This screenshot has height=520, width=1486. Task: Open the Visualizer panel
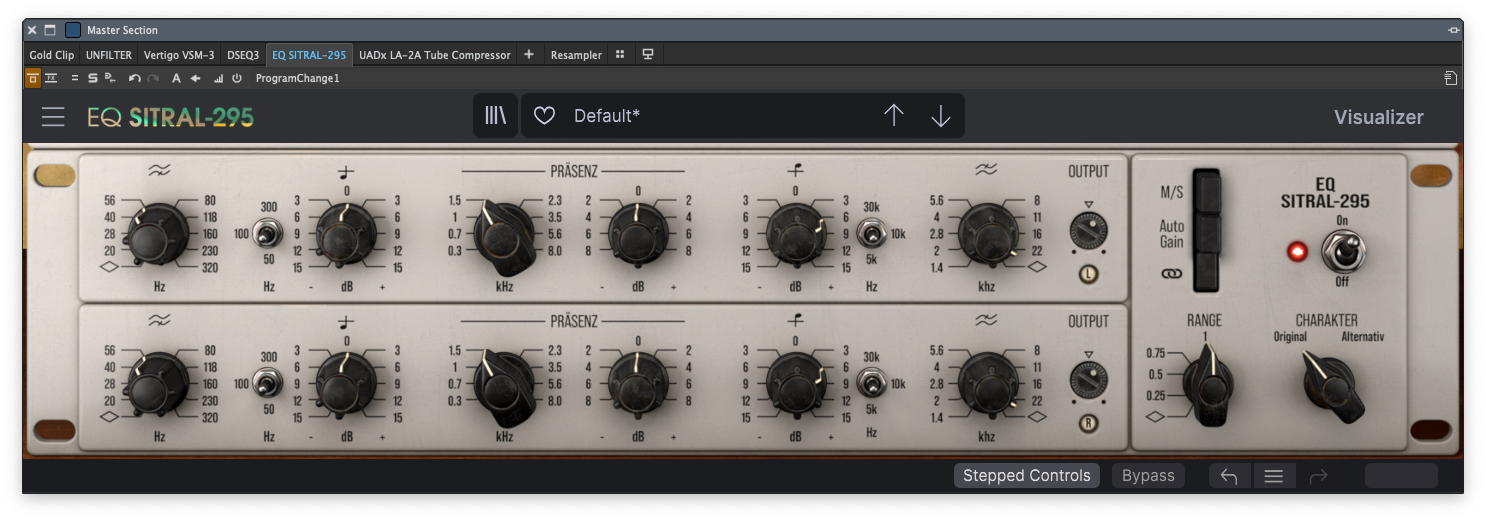[x=1378, y=117]
